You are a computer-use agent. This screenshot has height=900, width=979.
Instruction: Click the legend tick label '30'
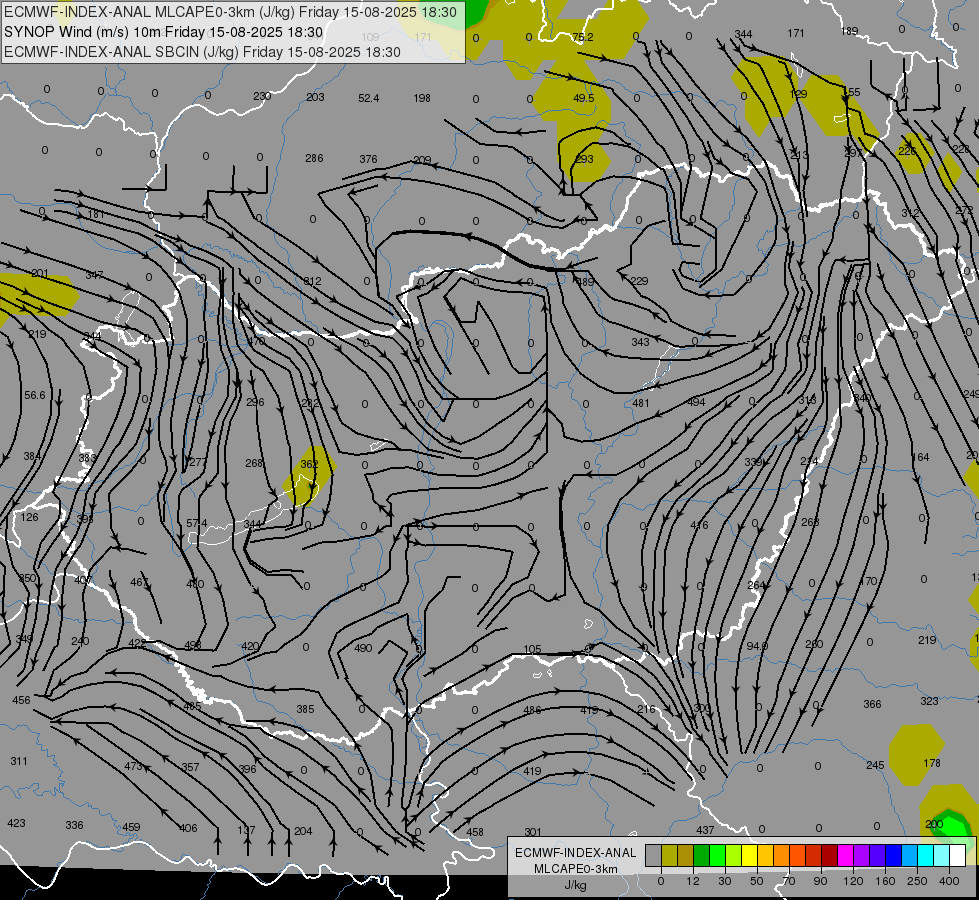pyautogui.click(x=725, y=881)
